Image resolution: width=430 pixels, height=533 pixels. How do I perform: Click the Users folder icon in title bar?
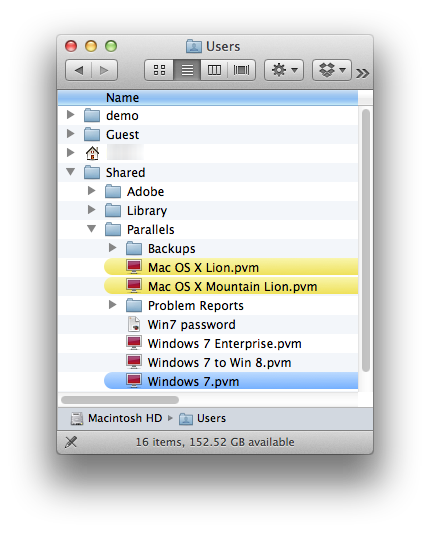[193, 47]
